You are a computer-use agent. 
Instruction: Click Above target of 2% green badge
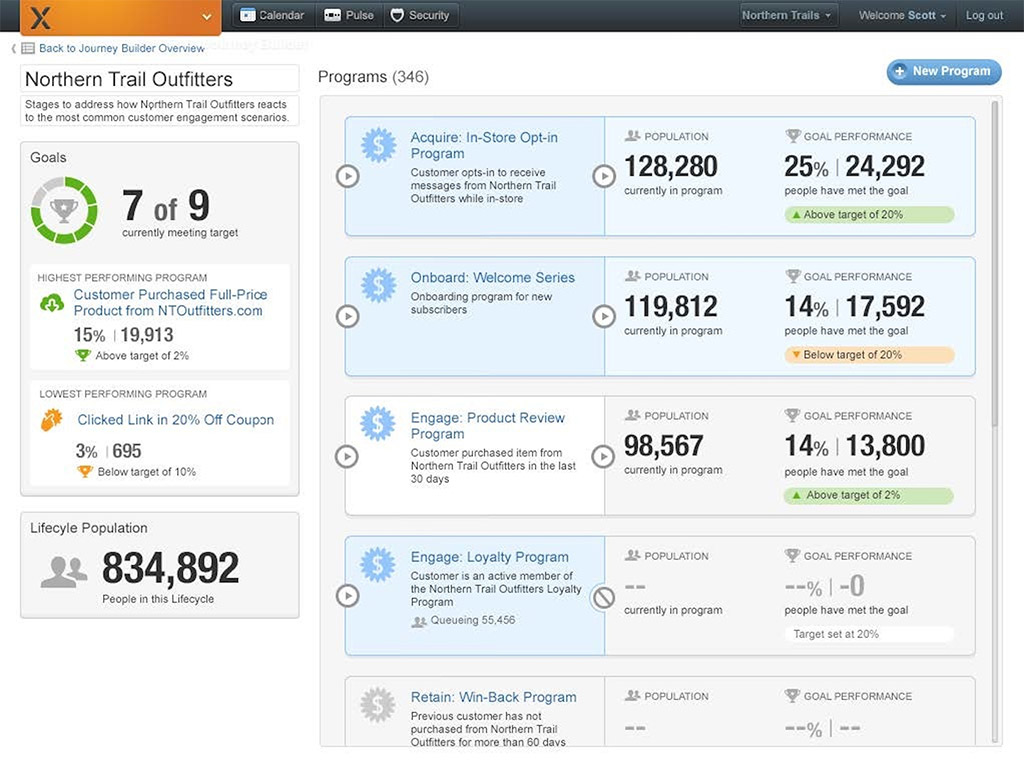click(x=869, y=495)
